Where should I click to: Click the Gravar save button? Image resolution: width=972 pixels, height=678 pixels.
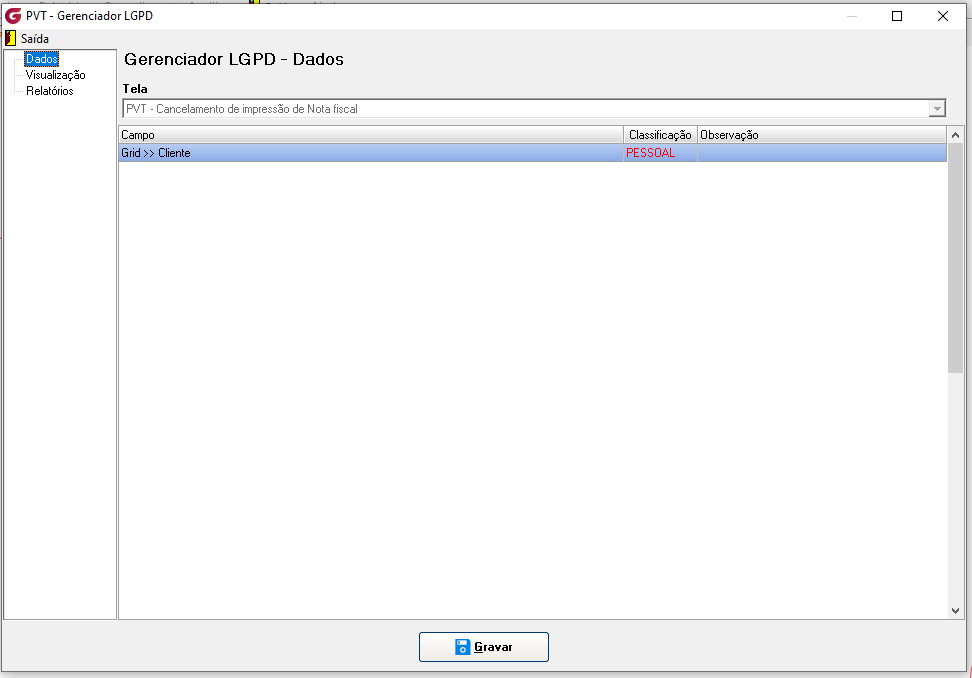point(484,647)
